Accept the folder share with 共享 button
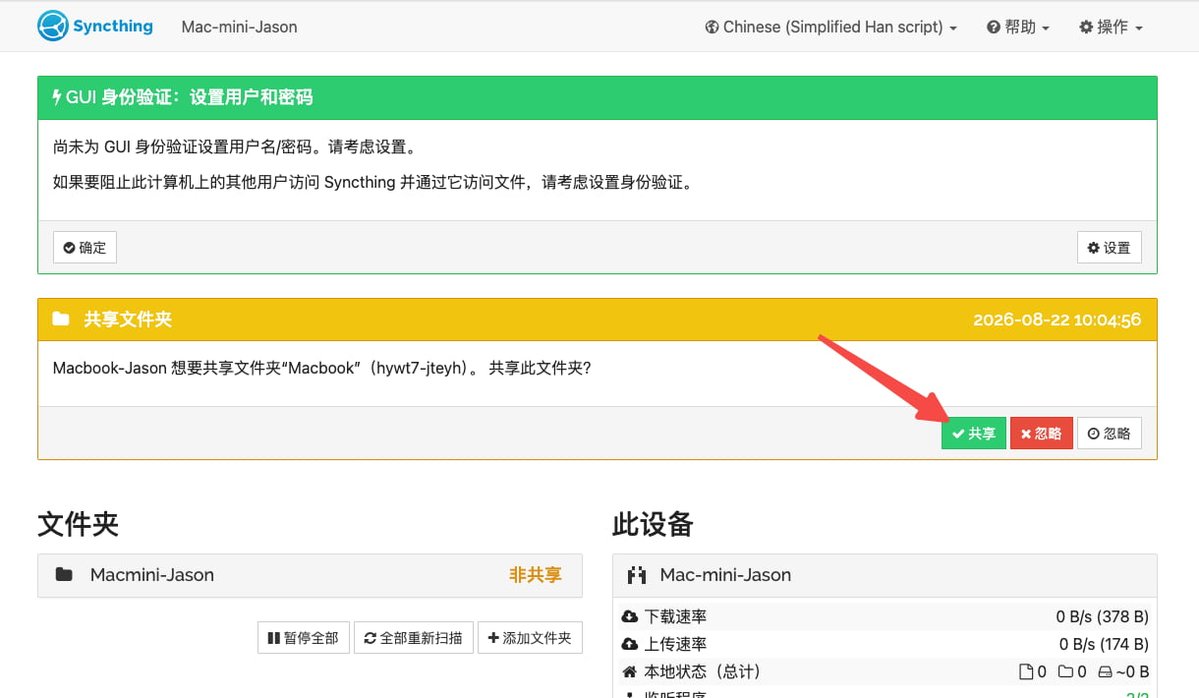 (x=973, y=433)
